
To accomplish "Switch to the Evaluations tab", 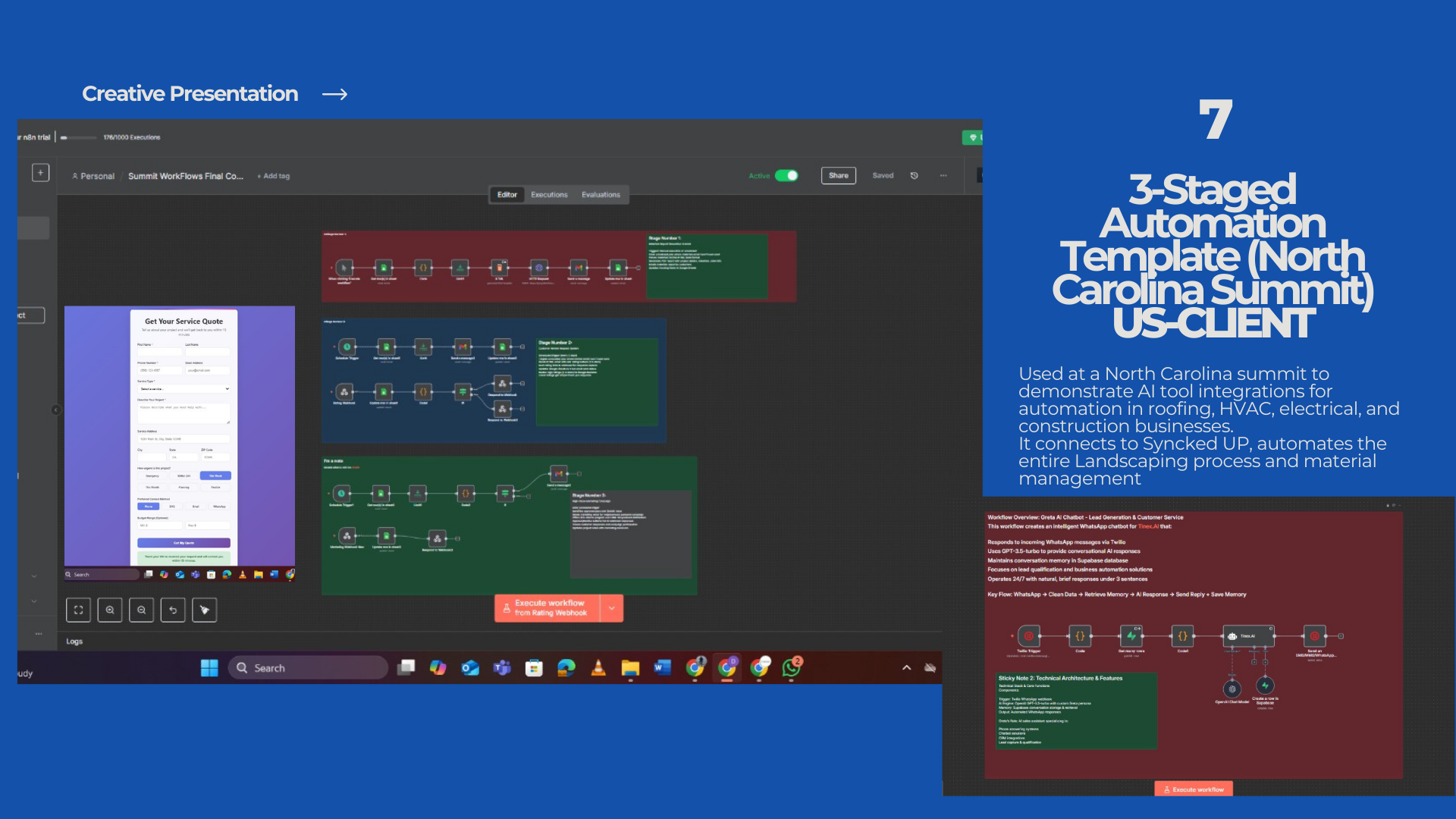I will pyautogui.click(x=601, y=195).
